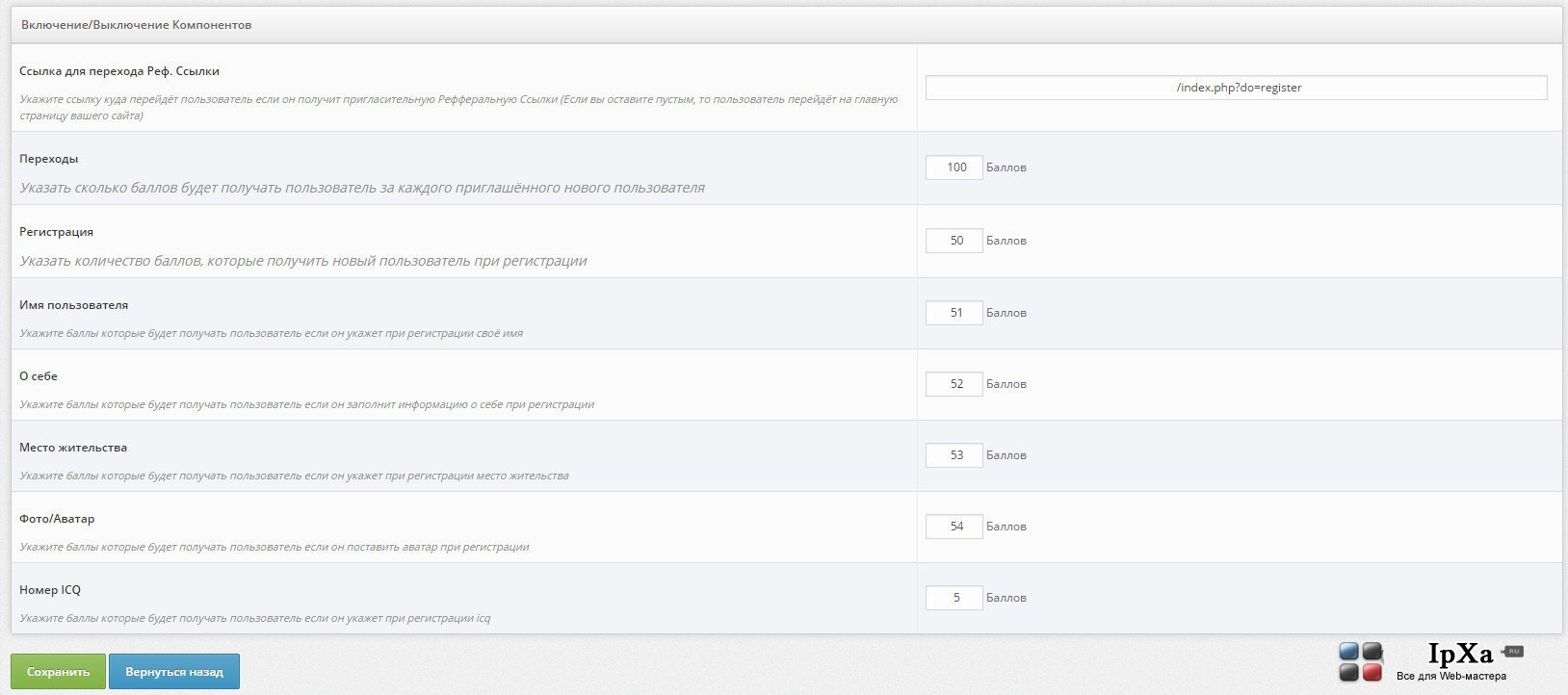Click the Номер ICQ setting label

50,590
